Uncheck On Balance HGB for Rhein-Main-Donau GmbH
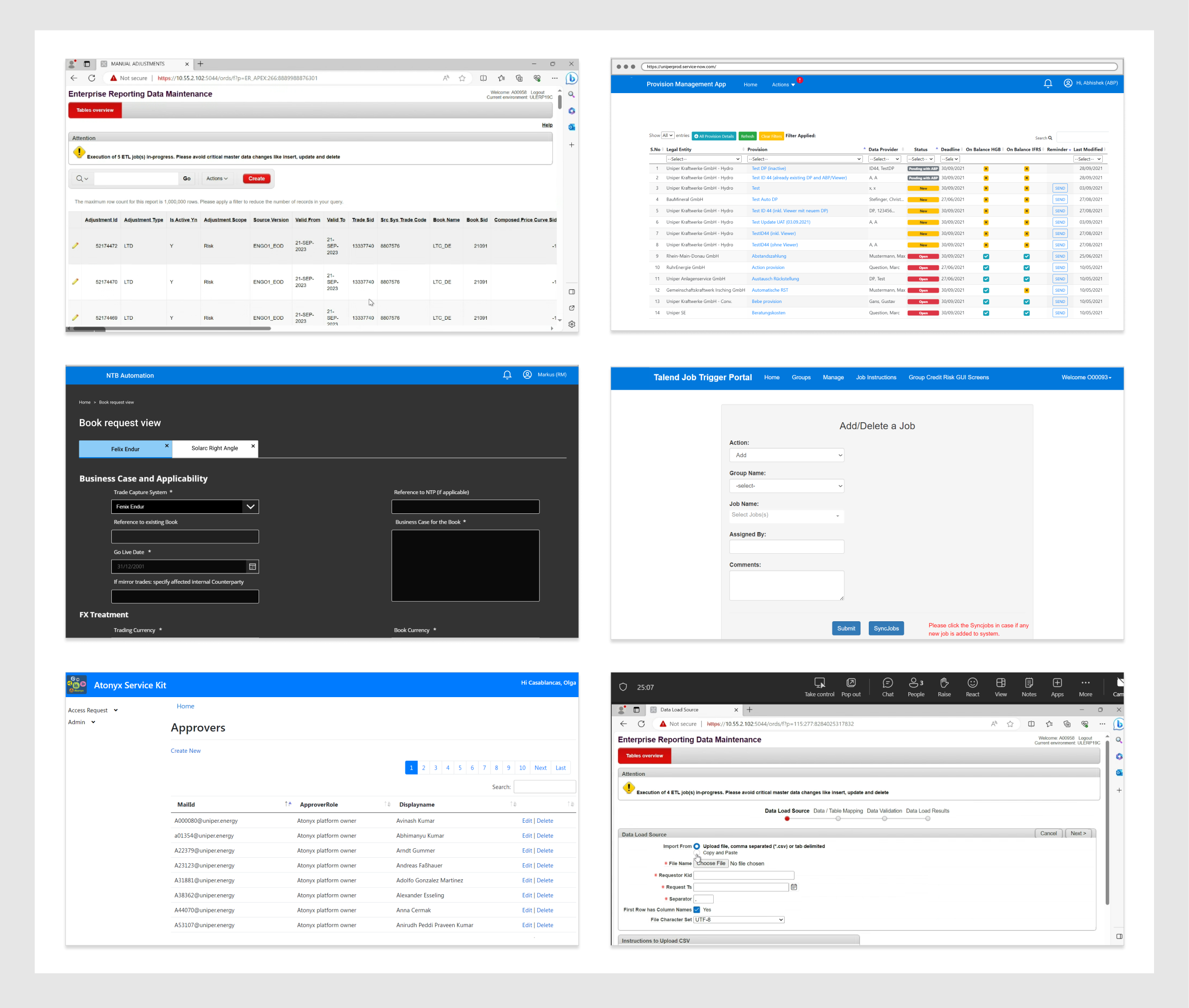The image size is (1189, 1008). pos(986,257)
